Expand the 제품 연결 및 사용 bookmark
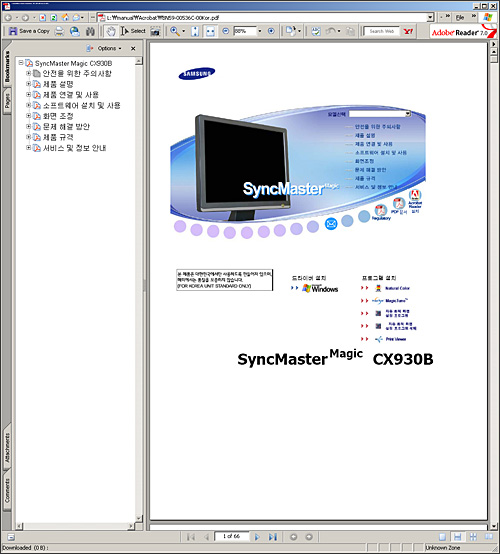 pyautogui.click(x=28, y=94)
